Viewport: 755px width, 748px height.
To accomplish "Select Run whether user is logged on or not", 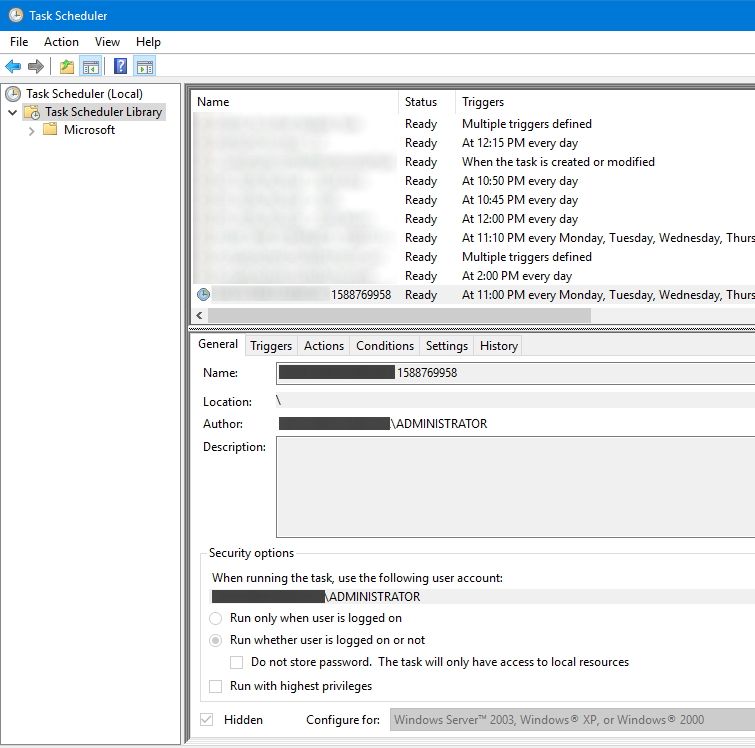I will pos(215,640).
